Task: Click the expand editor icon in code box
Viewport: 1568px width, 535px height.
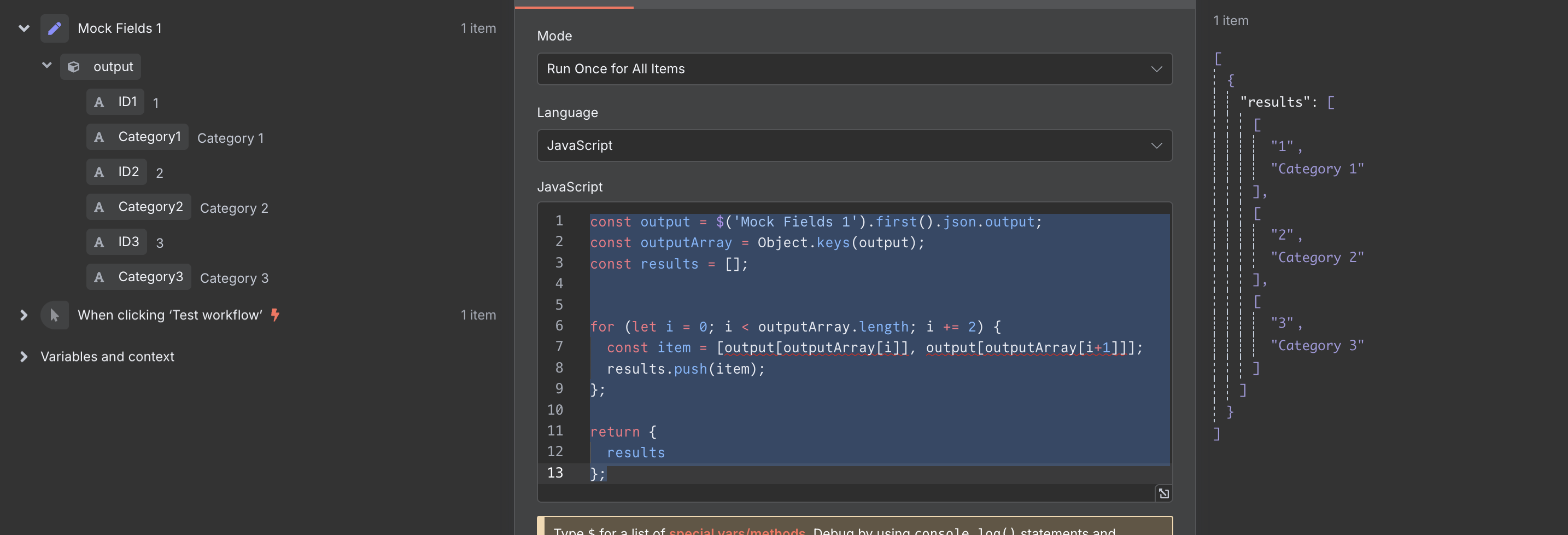Action: point(1163,493)
